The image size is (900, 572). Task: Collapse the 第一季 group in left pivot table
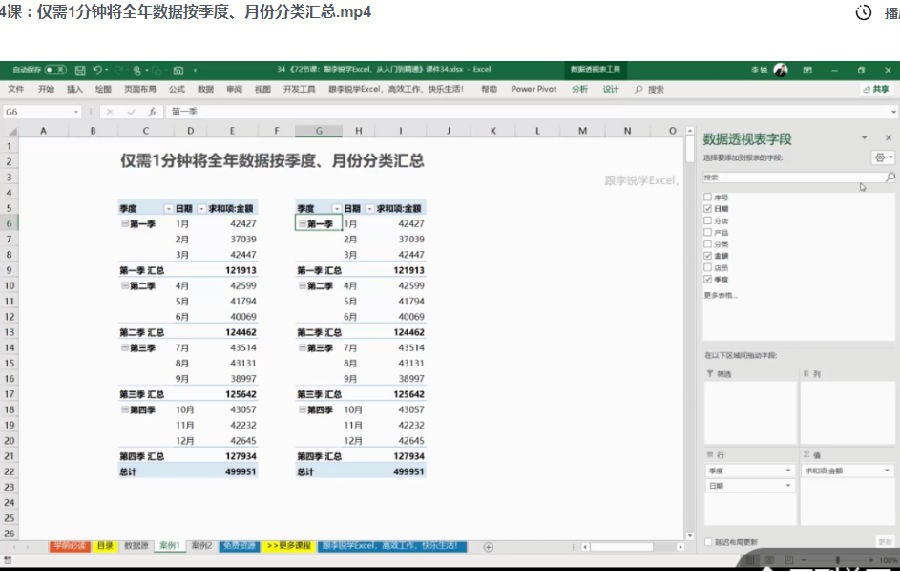point(124,224)
